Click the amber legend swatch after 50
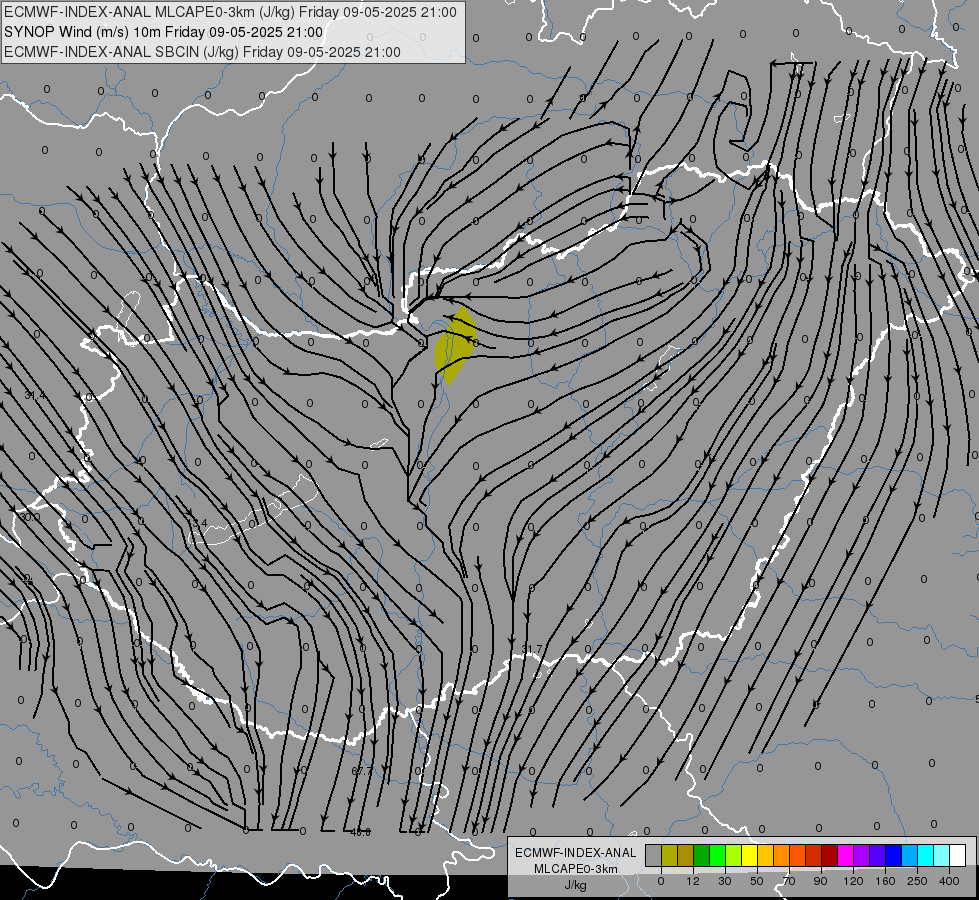 765,855
